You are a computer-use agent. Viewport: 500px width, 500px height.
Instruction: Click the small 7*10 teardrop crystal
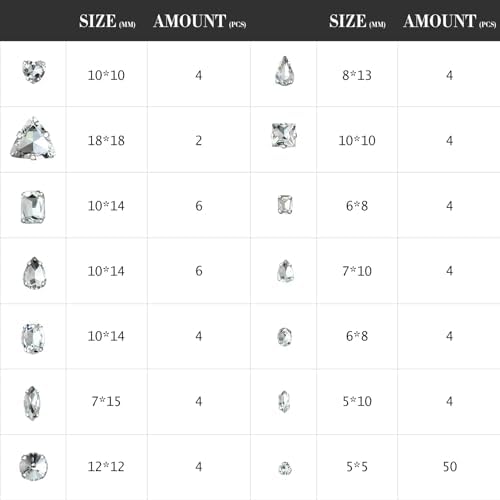285,271
